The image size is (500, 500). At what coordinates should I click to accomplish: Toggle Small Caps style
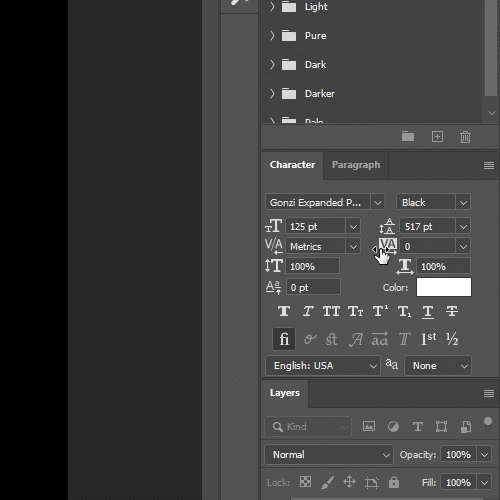[355, 311]
